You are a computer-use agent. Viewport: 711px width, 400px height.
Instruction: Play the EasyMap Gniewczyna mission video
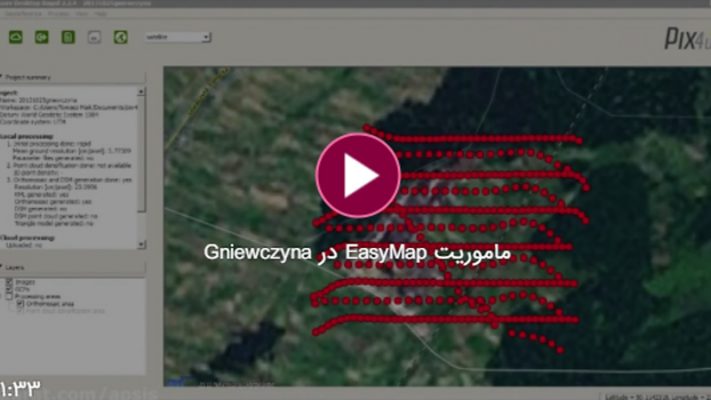click(x=358, y=176)
